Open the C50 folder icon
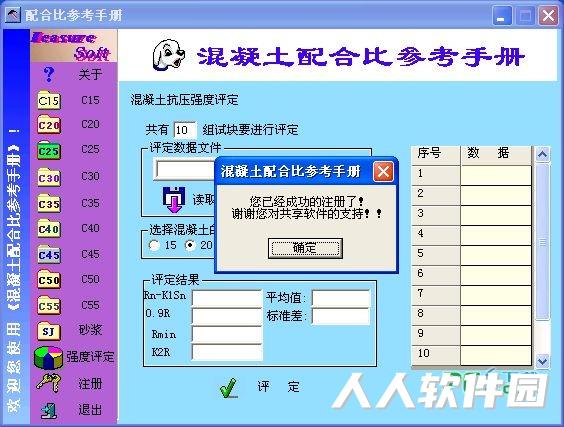Image resolution: width=564 pixels, height=427 pixels. tap(49, 280)
